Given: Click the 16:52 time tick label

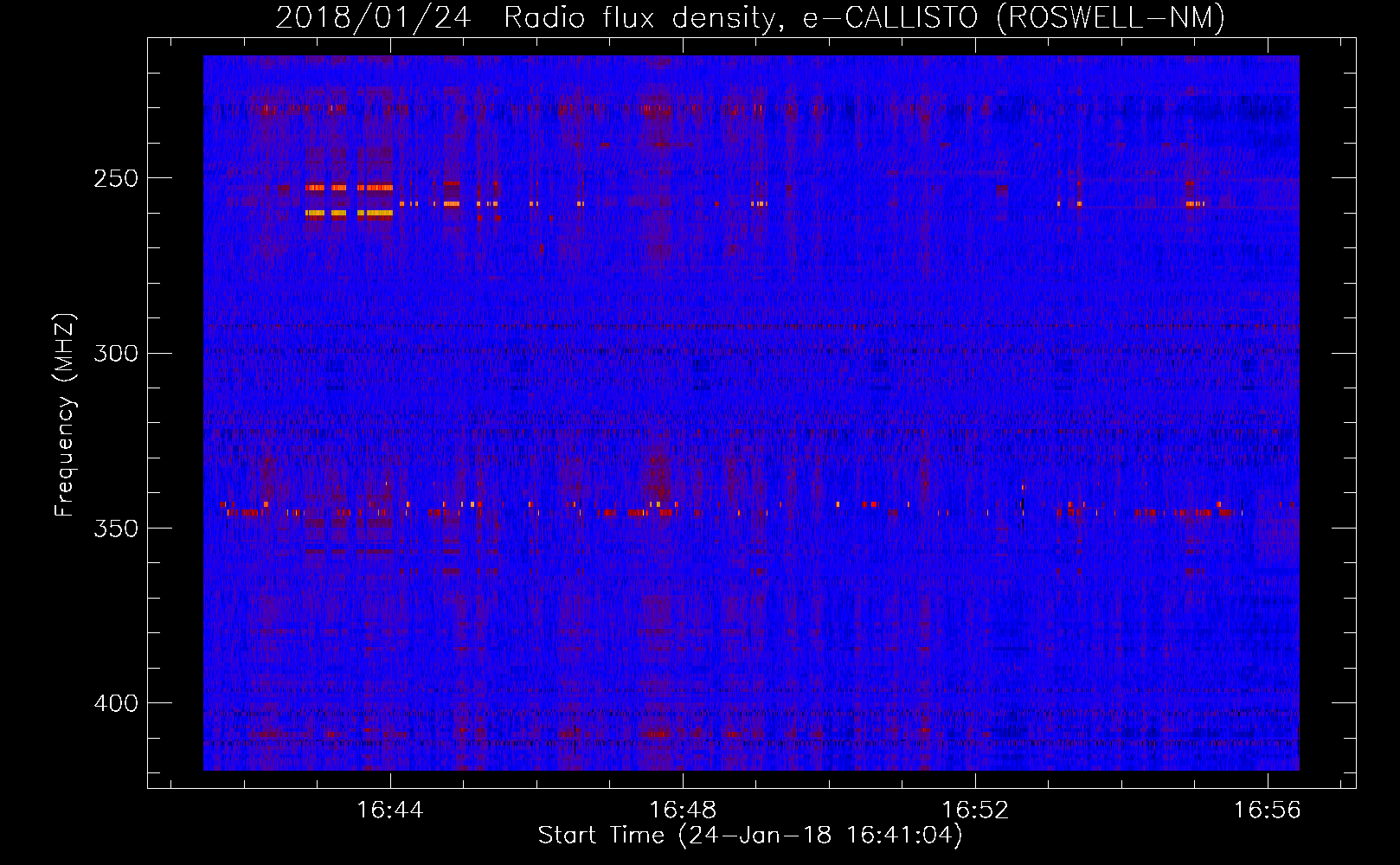Looking at the screenshot, I should point(975,811).
